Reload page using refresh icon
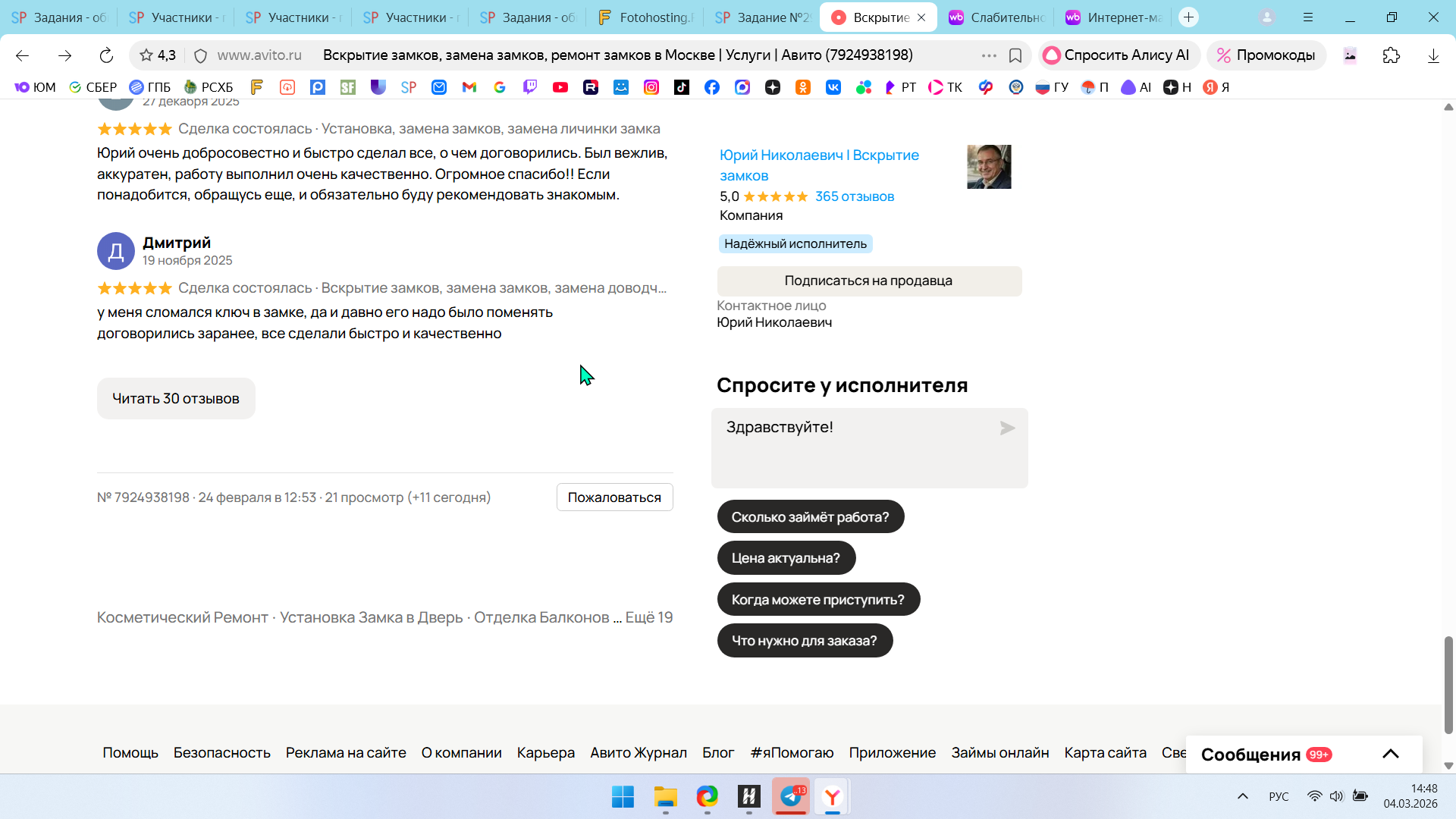This screenshot has width=1456, height=819. [x=106, y=55]
